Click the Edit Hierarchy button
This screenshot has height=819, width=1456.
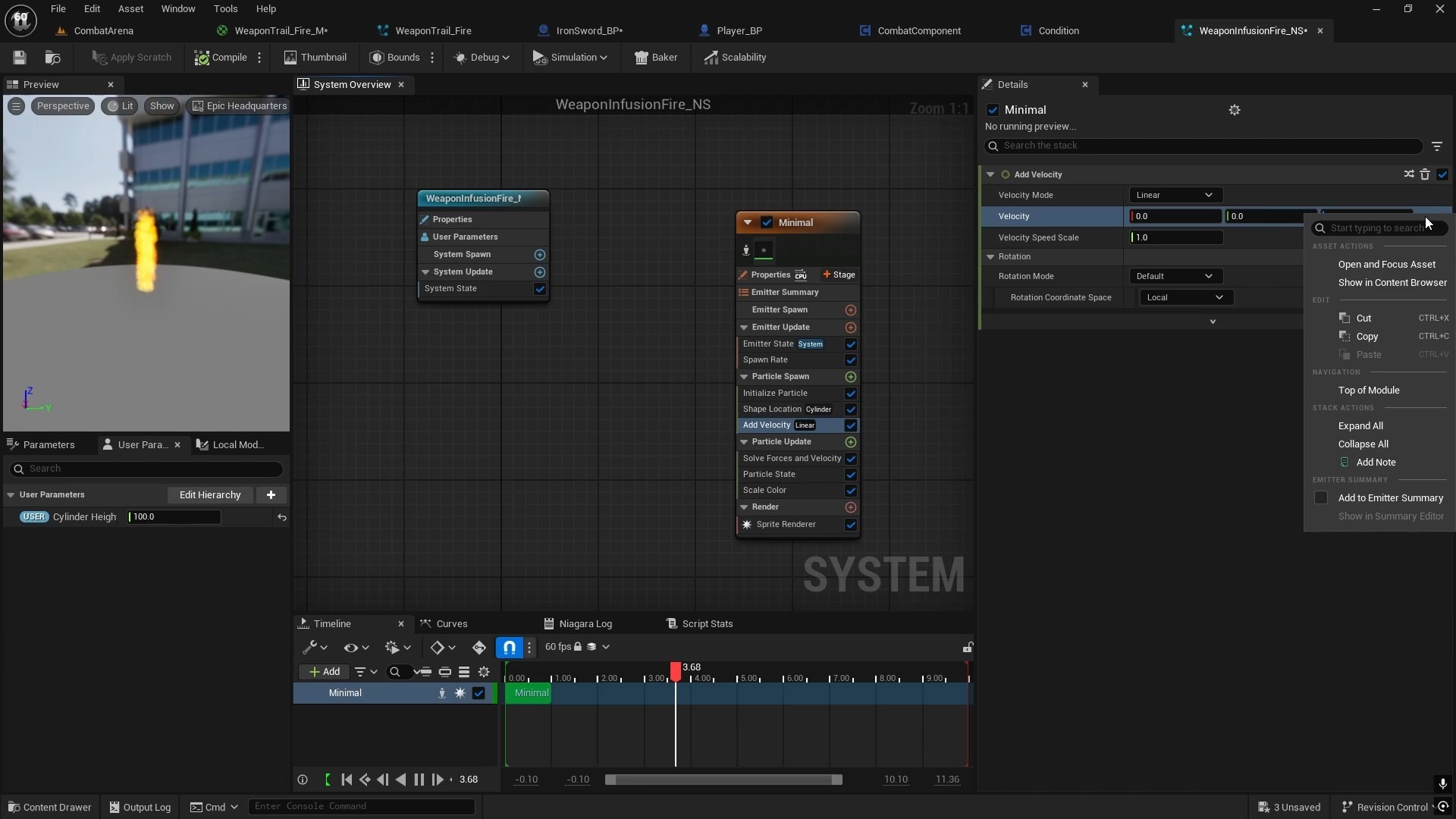210,495
